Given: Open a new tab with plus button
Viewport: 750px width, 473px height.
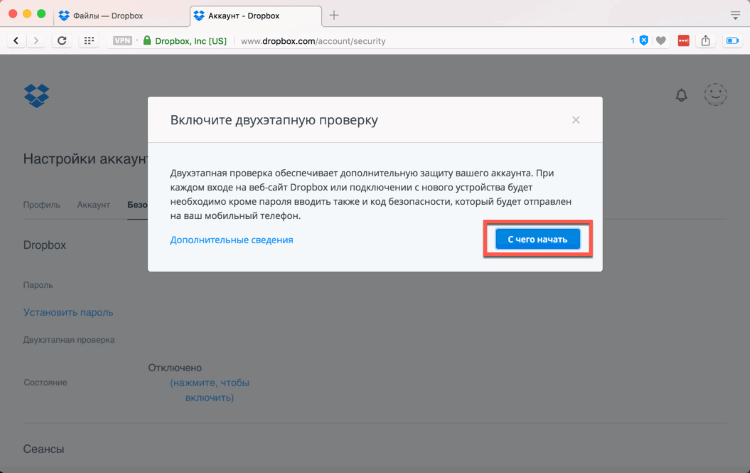Looking at the screenshot, I should coord(334,15).
